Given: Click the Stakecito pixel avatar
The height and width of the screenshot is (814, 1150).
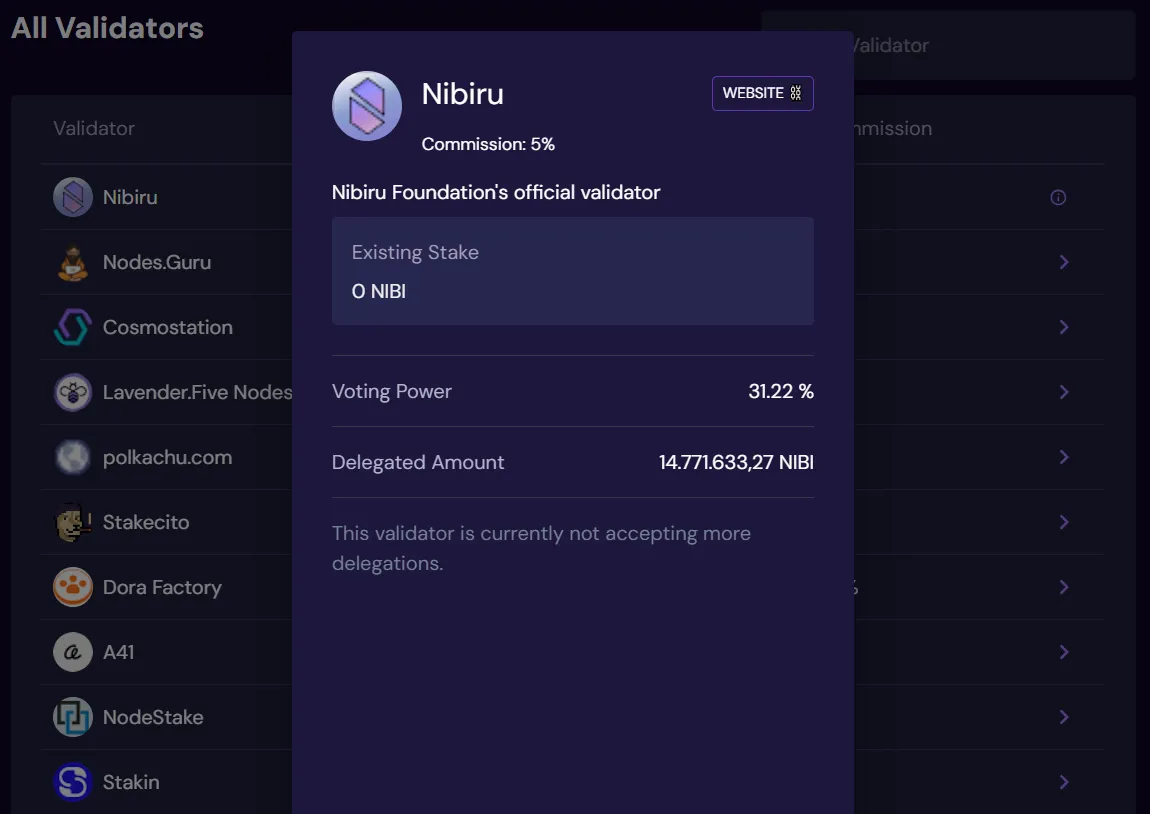Looking at the screenshot, I should point(73,522).
